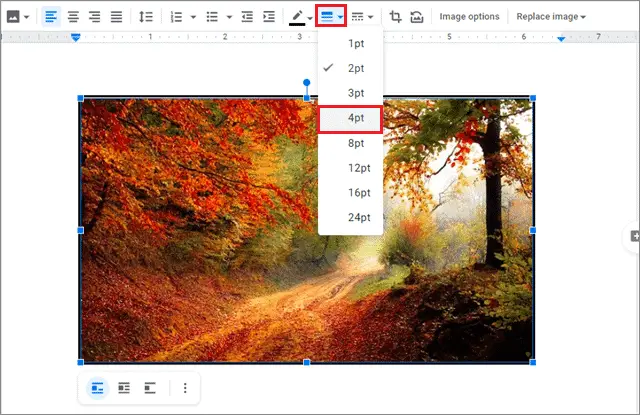Apply center align
Viewport: 640px width, 415px height.
coord(73,17)
